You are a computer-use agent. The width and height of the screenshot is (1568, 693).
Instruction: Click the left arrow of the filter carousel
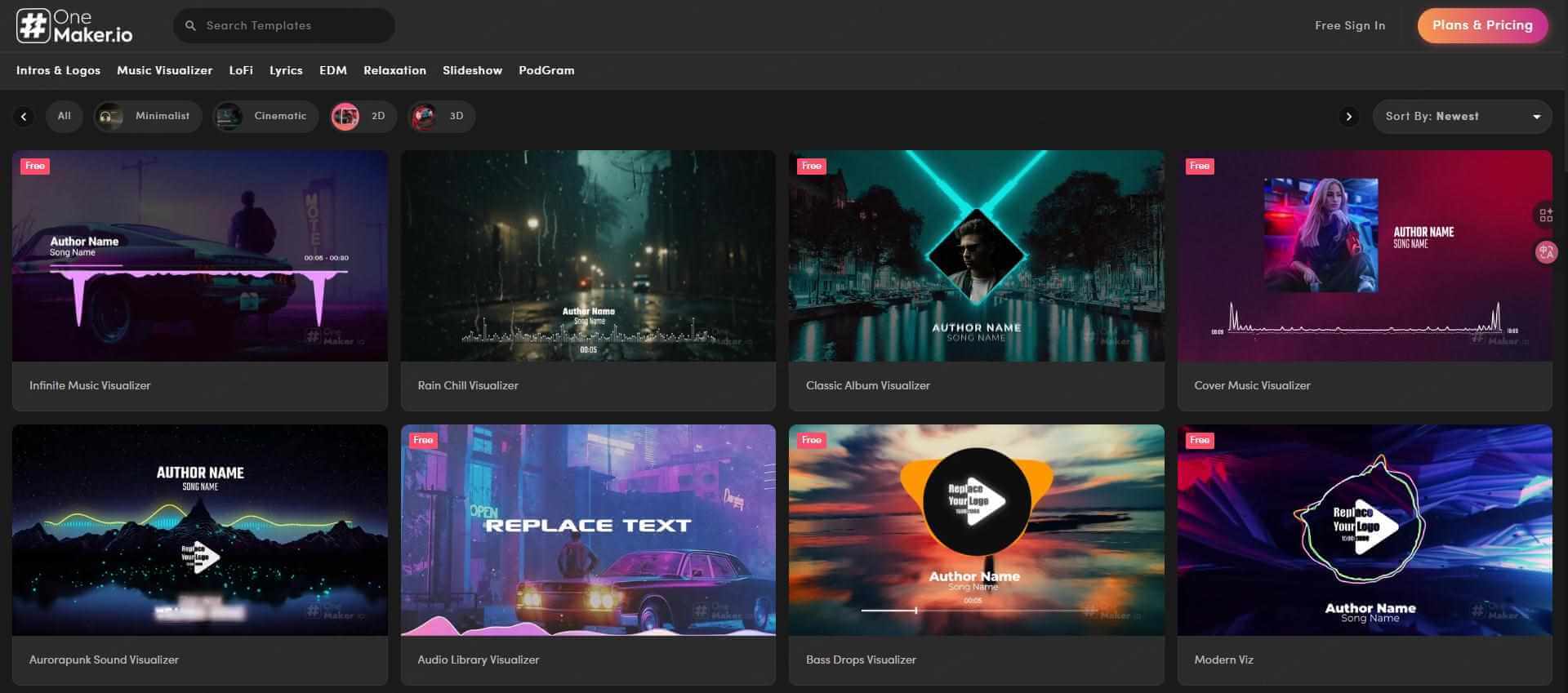24,117
